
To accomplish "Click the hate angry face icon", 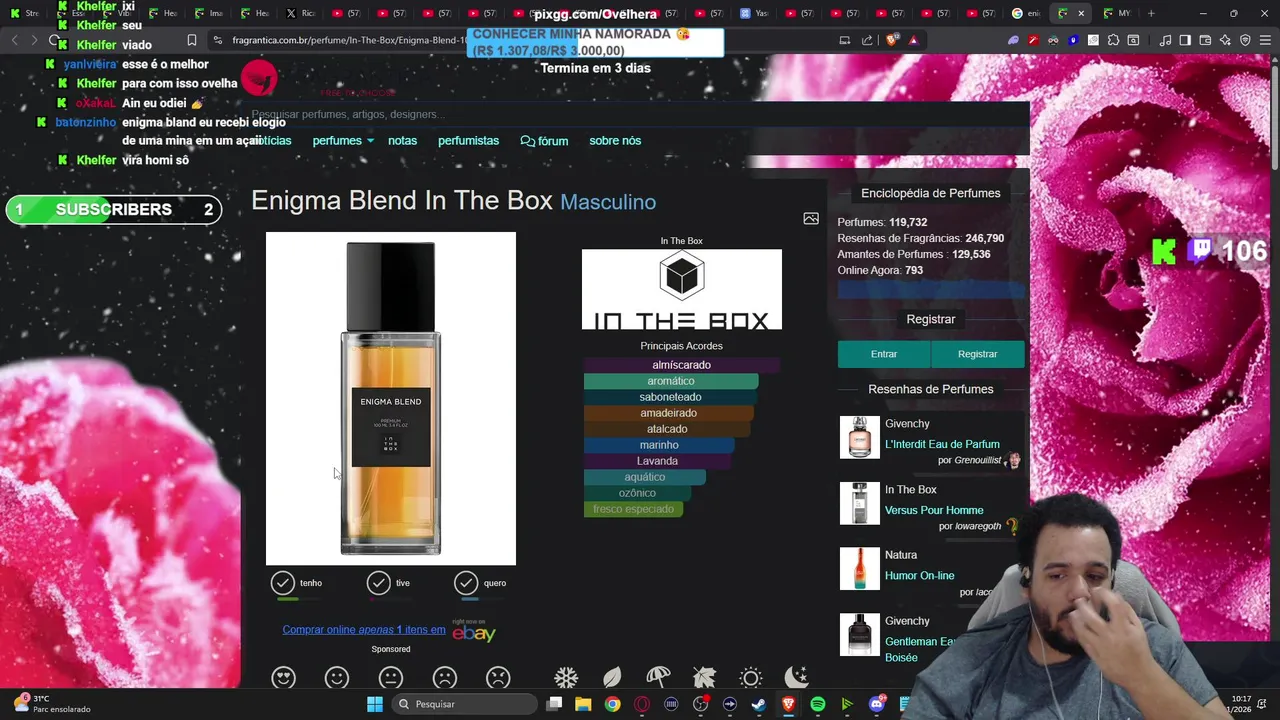I will point(498,677).
